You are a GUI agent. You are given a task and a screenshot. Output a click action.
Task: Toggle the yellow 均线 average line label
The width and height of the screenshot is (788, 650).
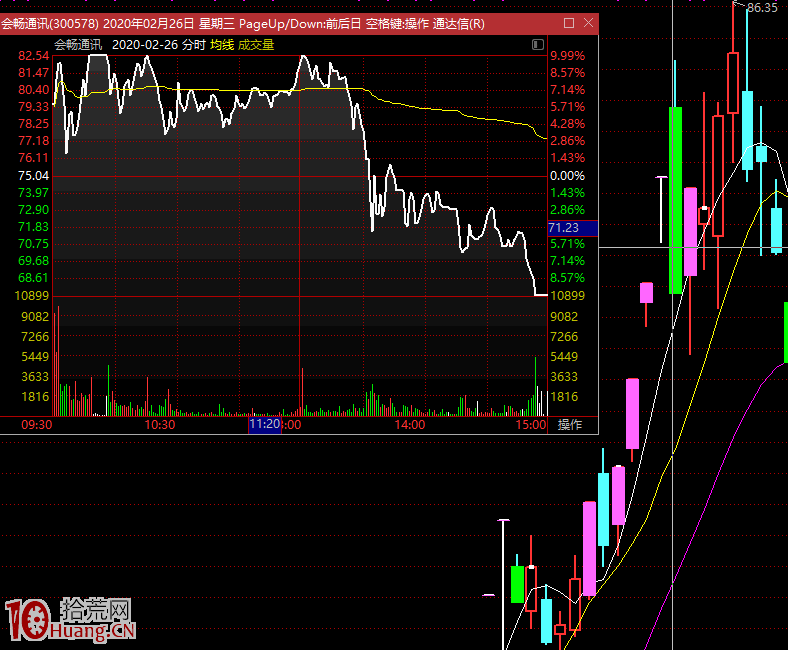221,44
